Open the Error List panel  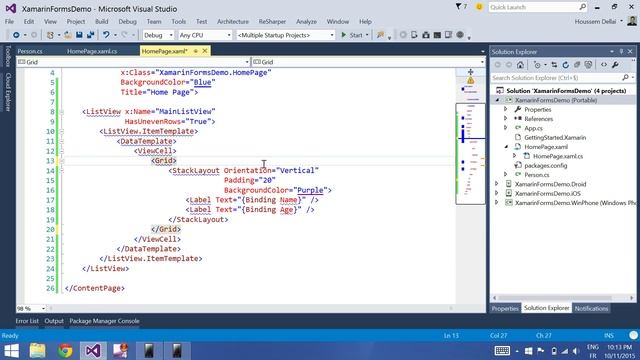tap(27, 321)
